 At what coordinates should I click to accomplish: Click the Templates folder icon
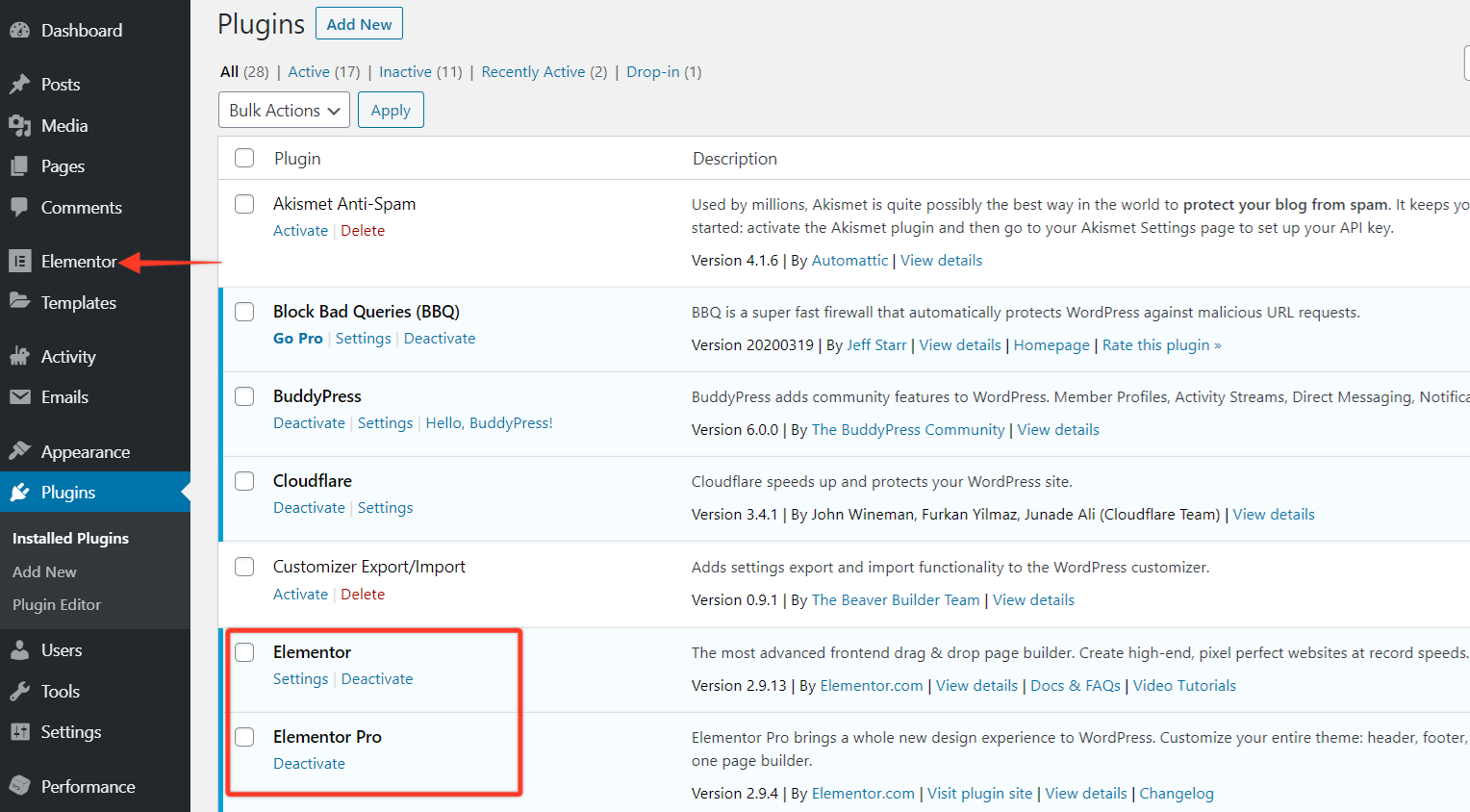tap(19, 301)
